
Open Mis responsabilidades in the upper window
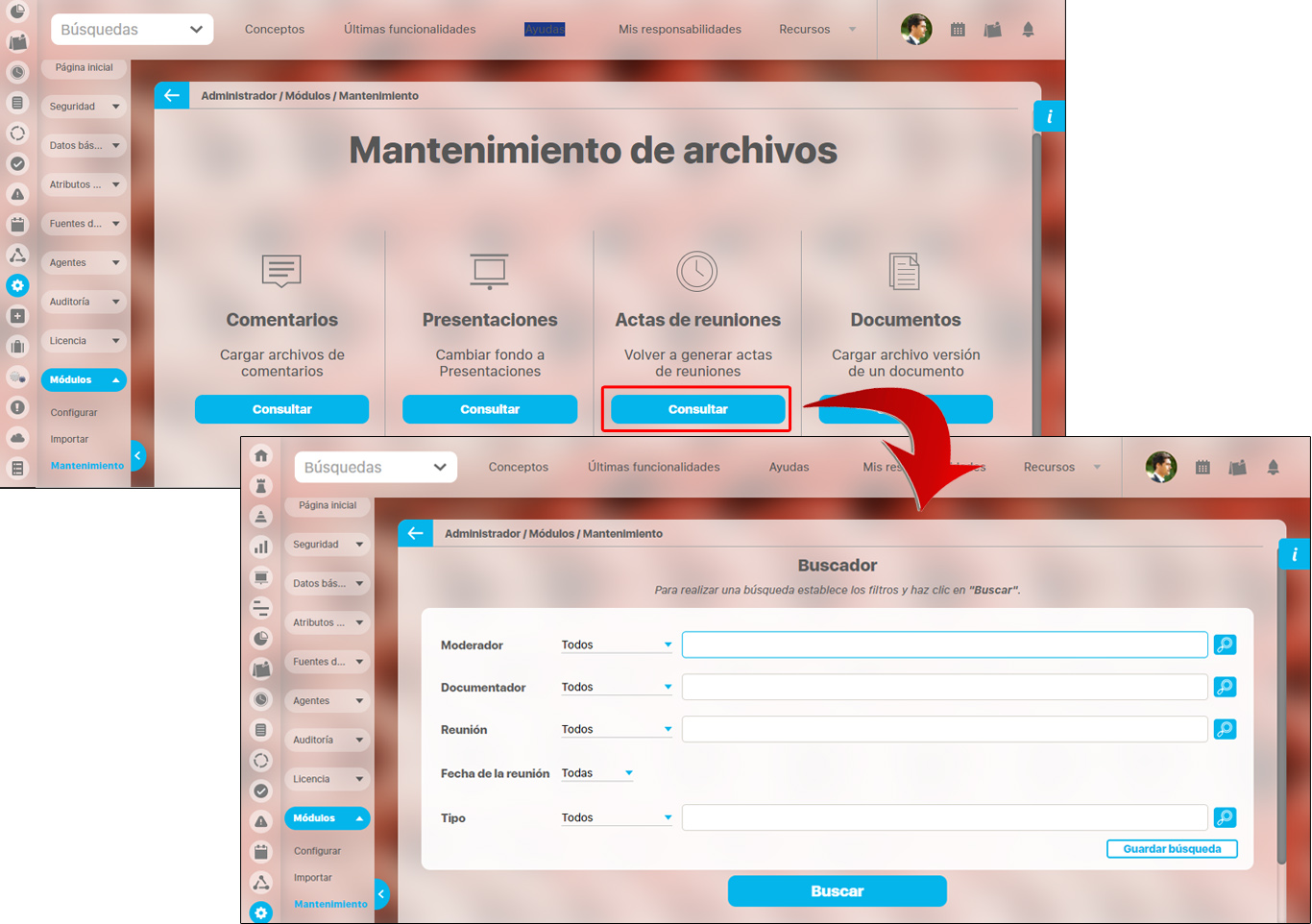click(679, 29)
